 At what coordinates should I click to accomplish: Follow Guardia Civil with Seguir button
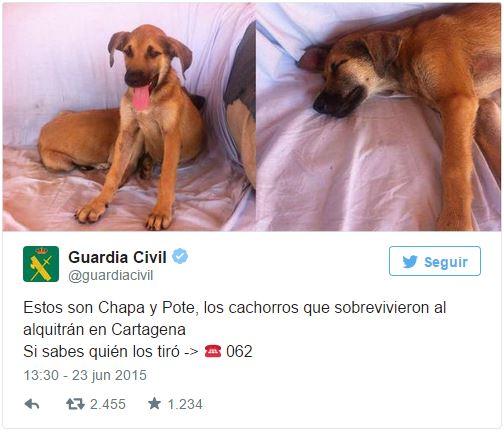pyautogui.click(x=435, y=261)
